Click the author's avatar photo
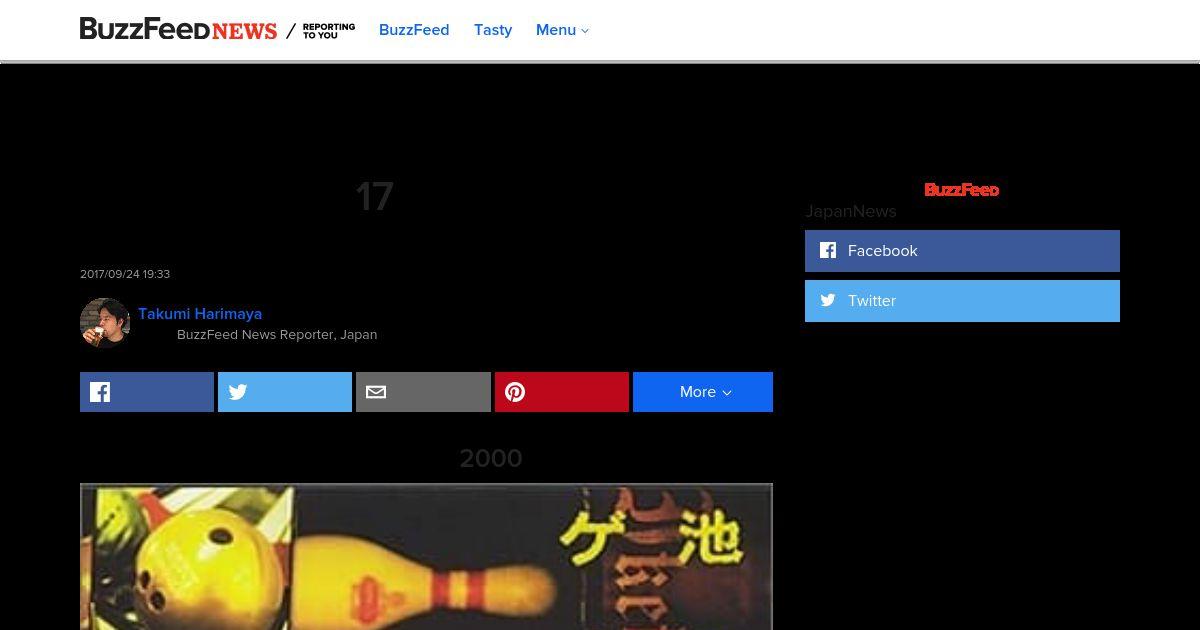Image resolution: width=1200 pixels, height=630 pixels. pos(105,323)
